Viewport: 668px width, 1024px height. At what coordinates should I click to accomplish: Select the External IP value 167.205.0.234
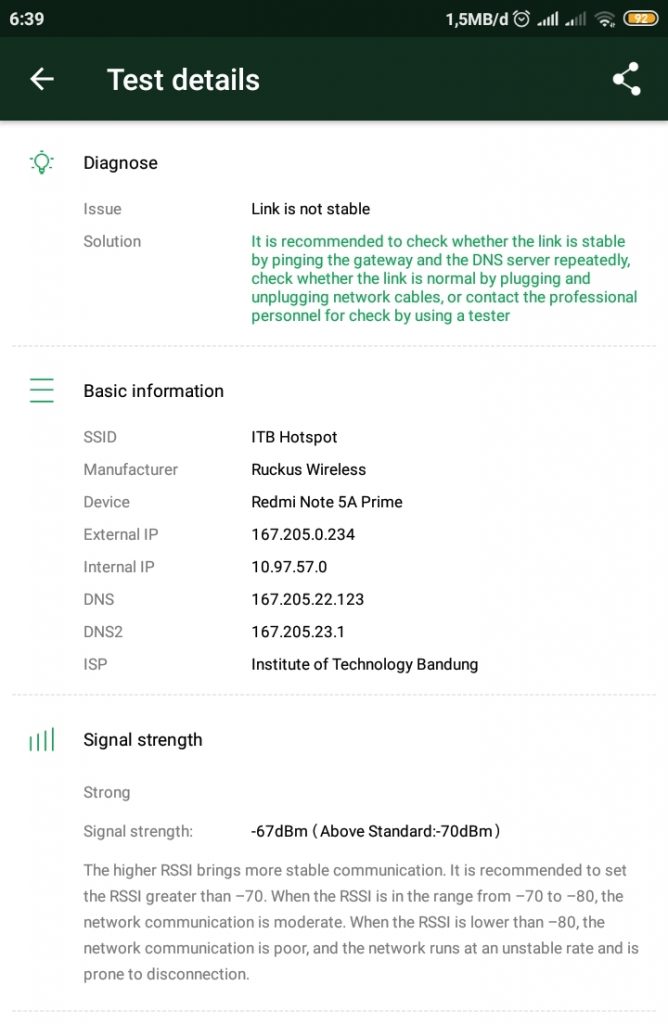pos(303,534)
